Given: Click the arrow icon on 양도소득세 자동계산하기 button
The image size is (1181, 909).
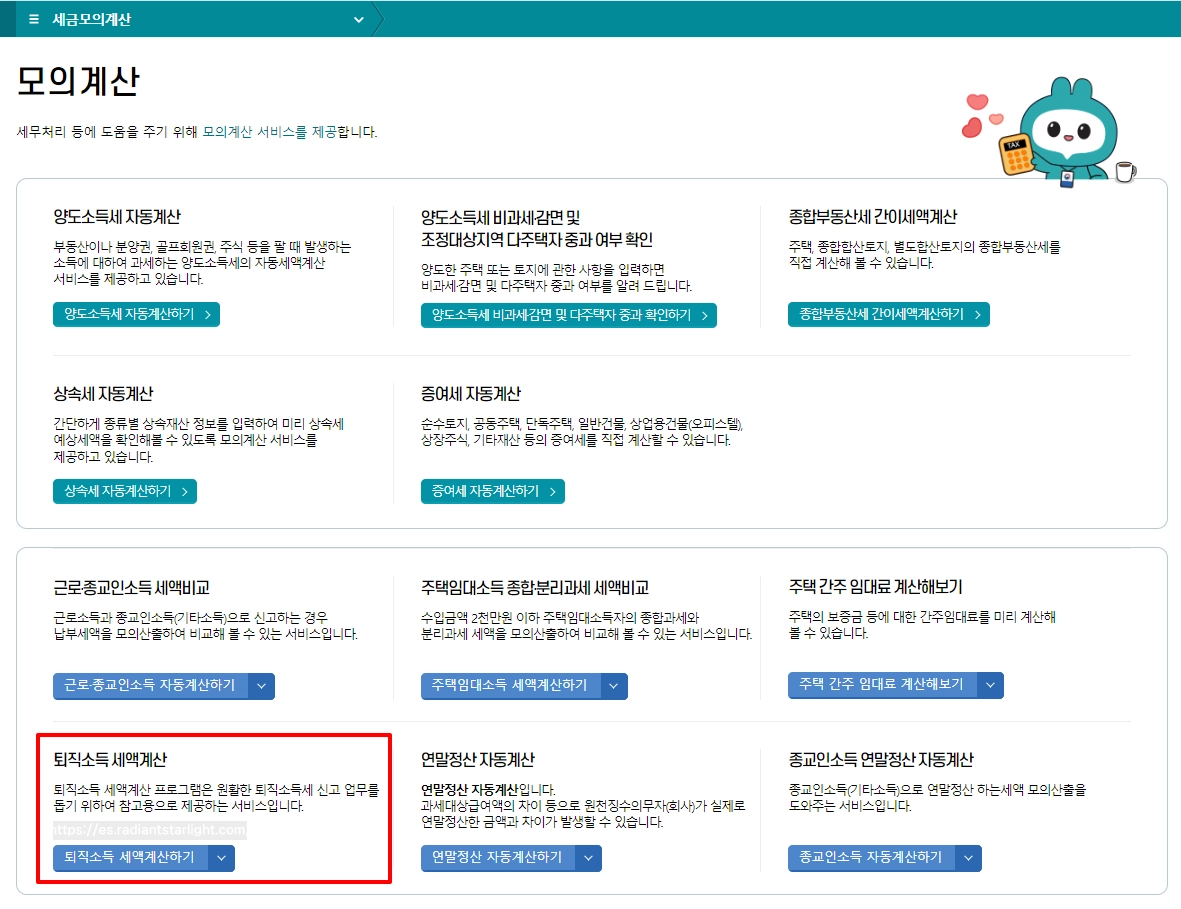Looking at the screenshot, I should coord(208,313).
